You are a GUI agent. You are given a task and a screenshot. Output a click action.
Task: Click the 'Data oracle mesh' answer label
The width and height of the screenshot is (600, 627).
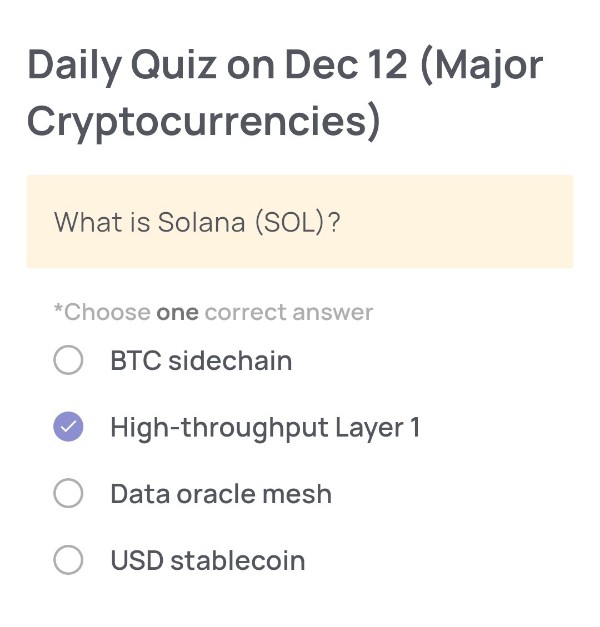click(x=221, y=493)
